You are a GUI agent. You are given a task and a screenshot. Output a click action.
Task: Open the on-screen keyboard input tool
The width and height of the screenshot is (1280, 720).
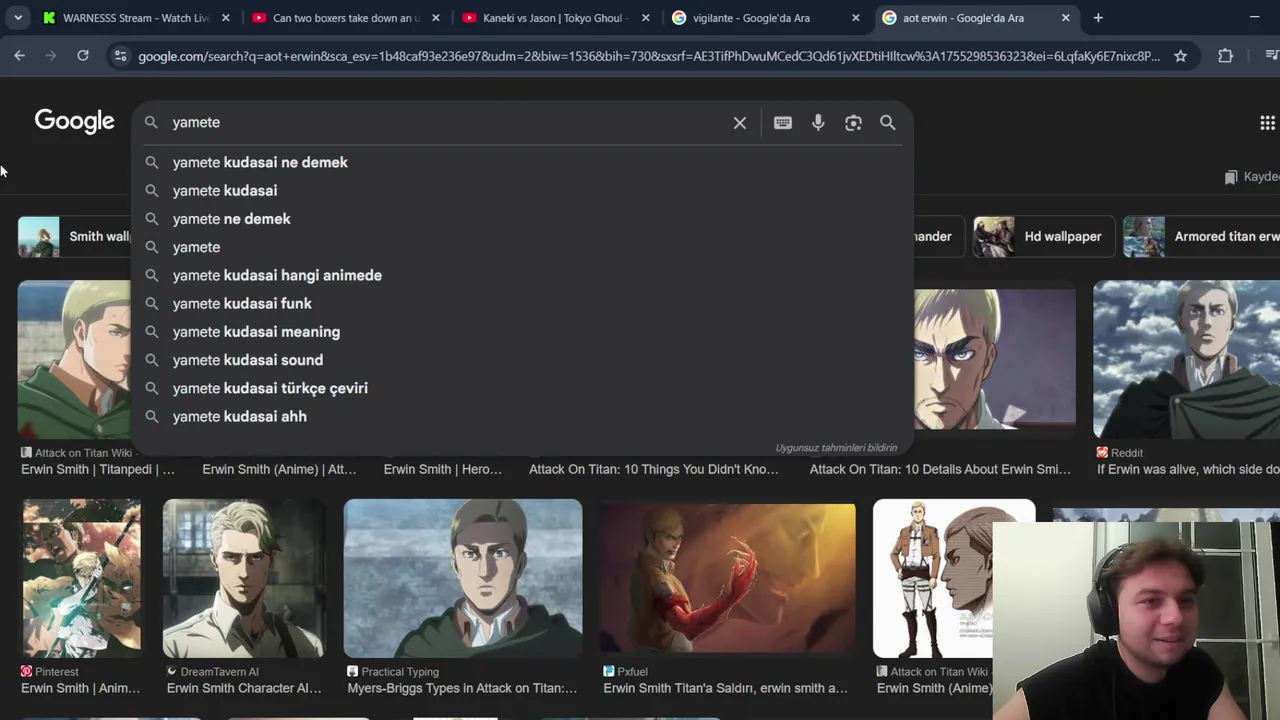click(x=783, y=122)
